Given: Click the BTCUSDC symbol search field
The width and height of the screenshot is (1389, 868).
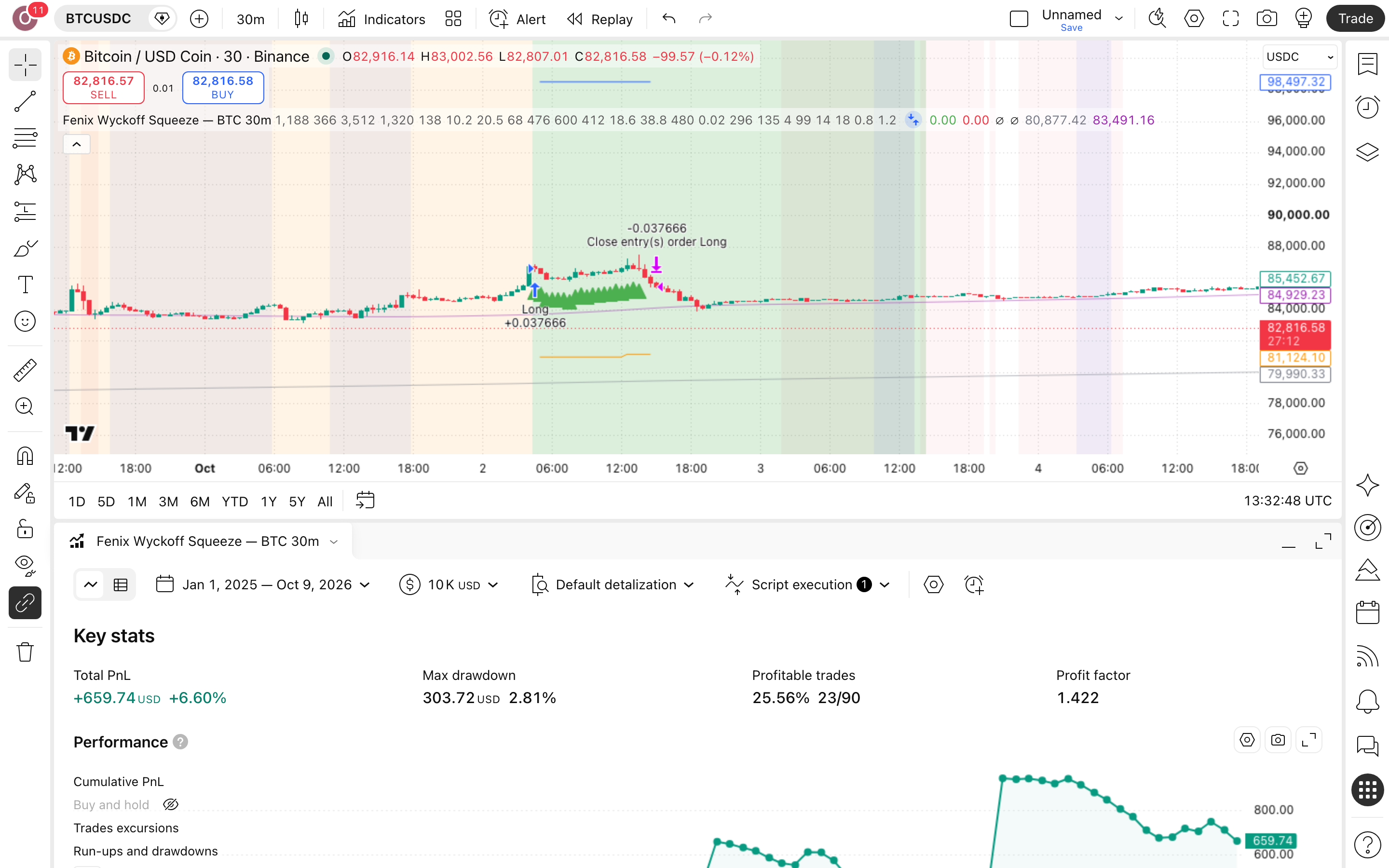Looking at the screenshot, I should tap(98, 19).
